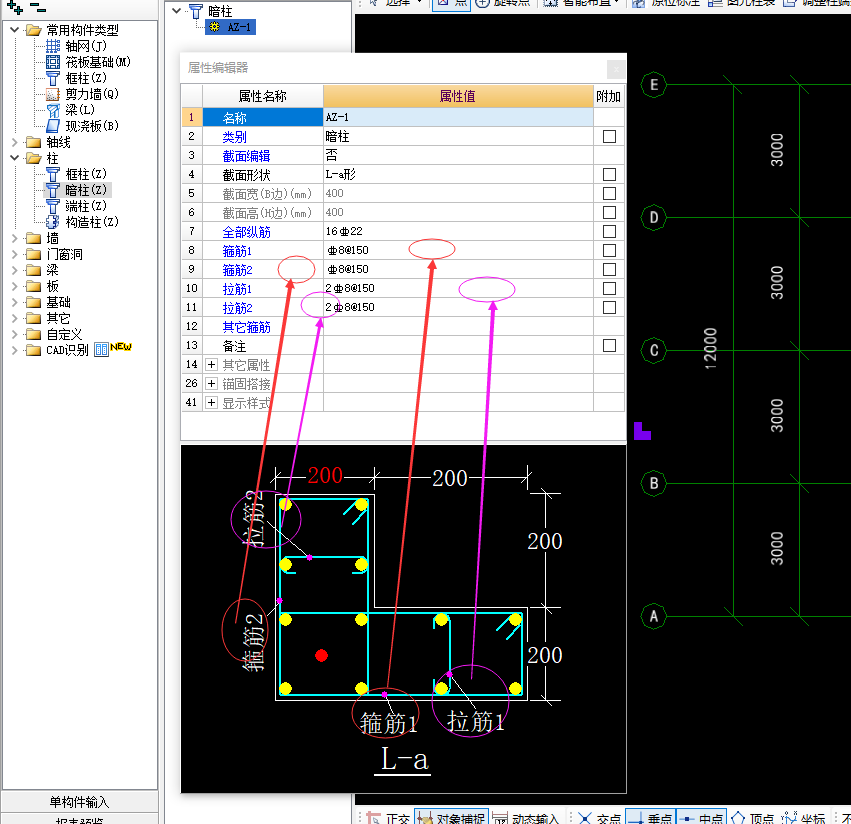The image size is (851, 824).
Task: Click the red 200 dimension in section preview
Action: 325,476
